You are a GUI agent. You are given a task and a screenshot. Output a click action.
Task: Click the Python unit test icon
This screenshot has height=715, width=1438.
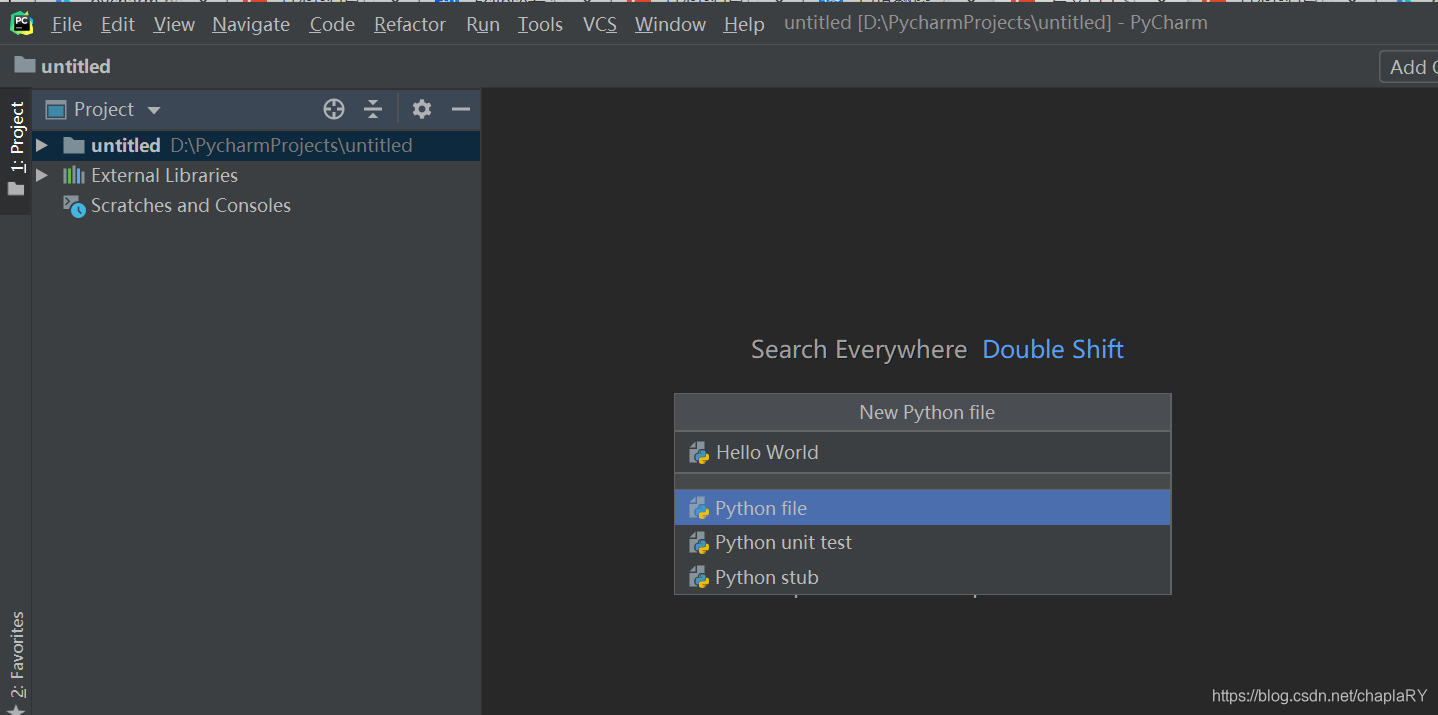699,543
